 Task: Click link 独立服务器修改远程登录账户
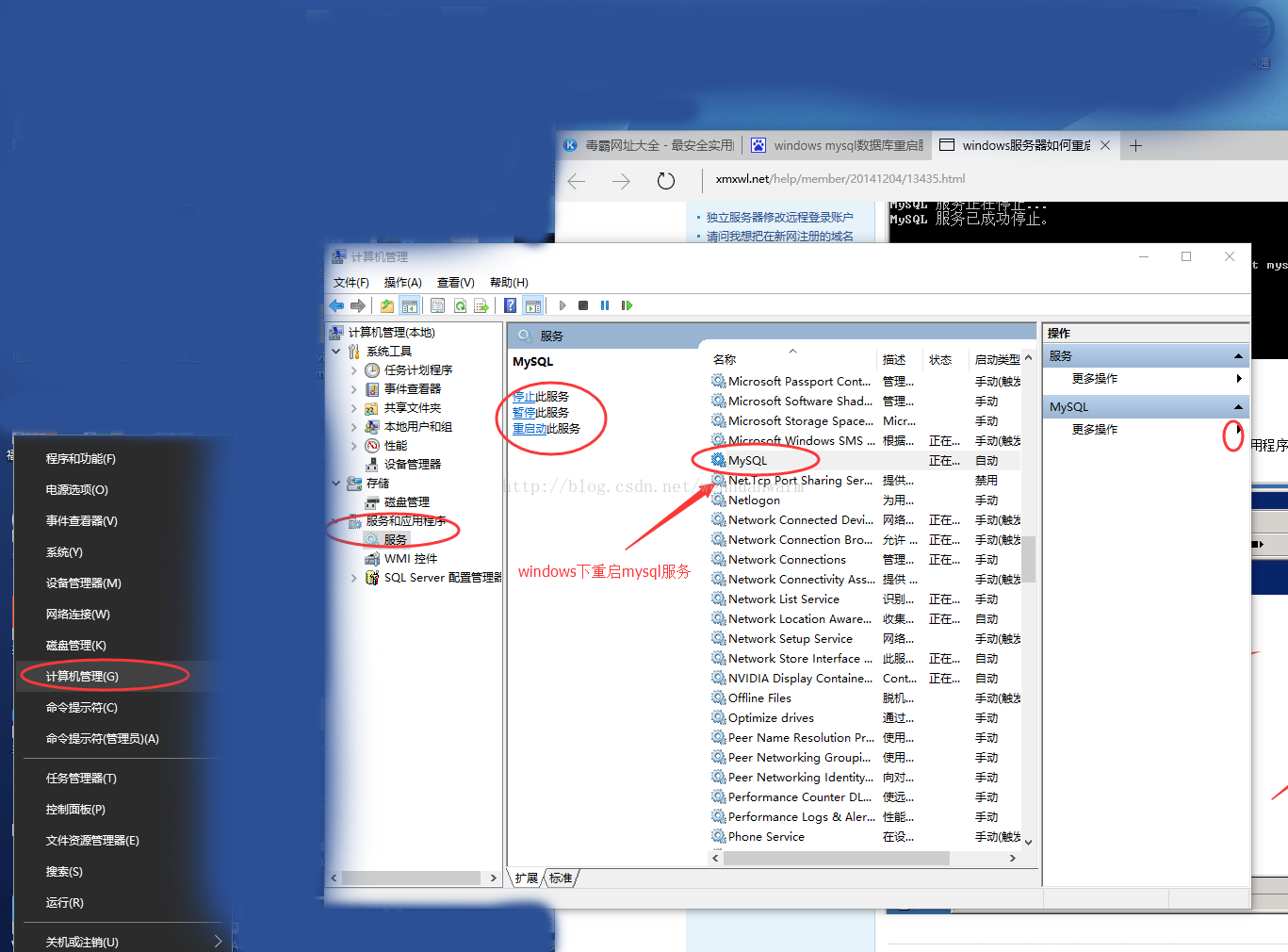(x=780, y=217)
